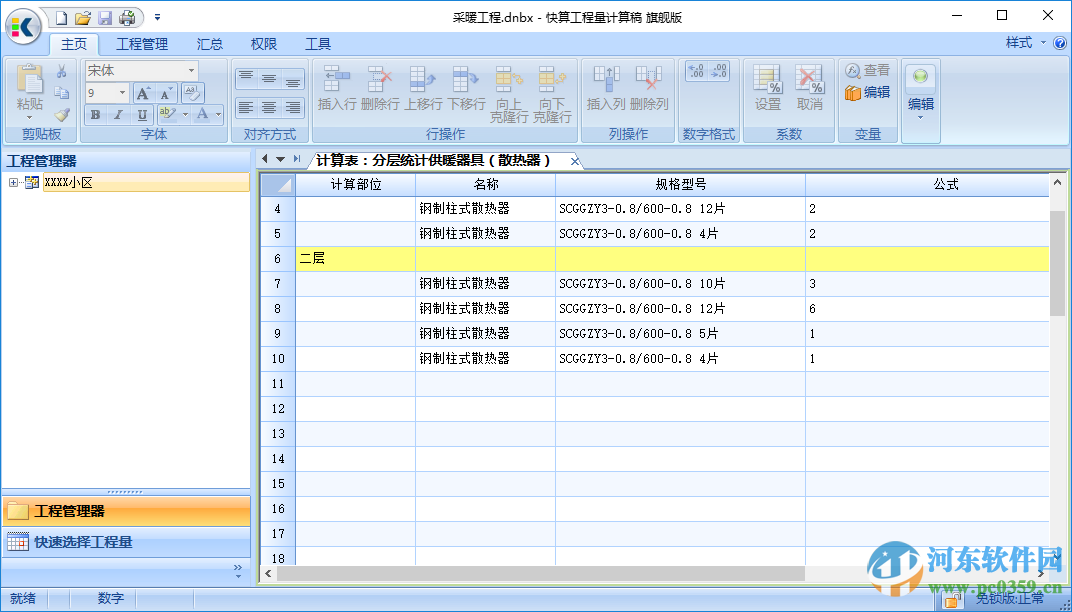Click the Save icon in quick access toolbar
Viewport: 1072px width, 612px height.
tap(105, 17)
